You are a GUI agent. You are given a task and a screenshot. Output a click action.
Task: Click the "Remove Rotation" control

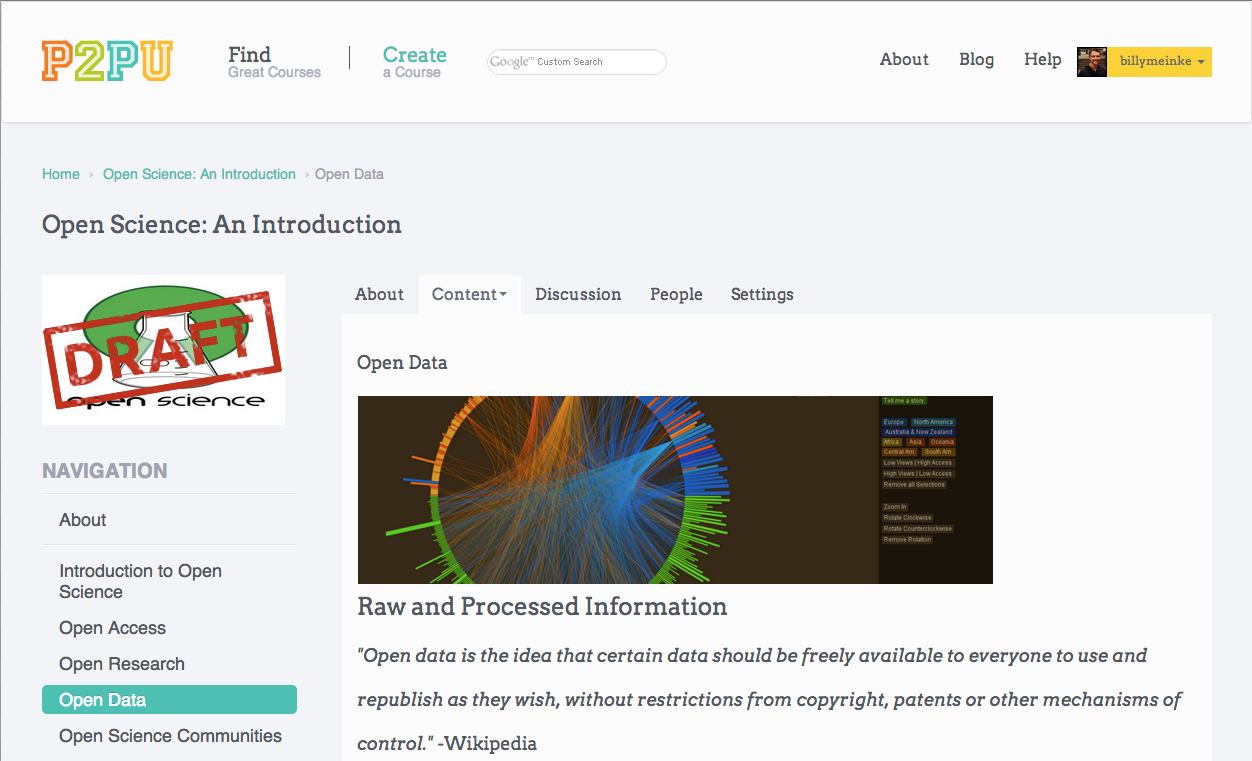[x=908, y=539]
